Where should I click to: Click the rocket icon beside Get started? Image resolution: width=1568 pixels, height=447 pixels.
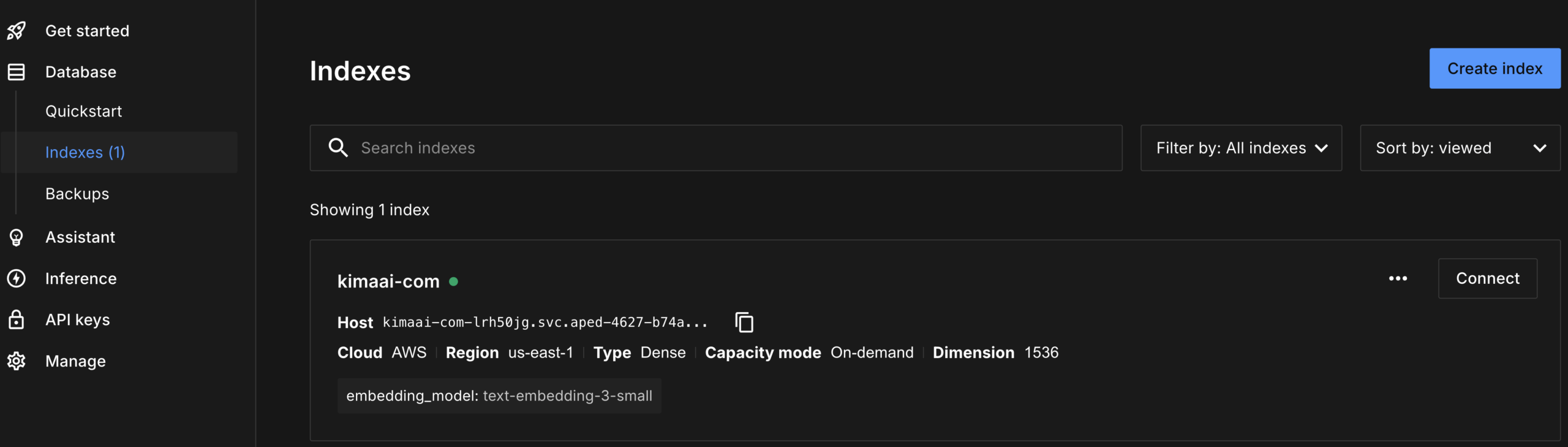[x=17, y=31]
